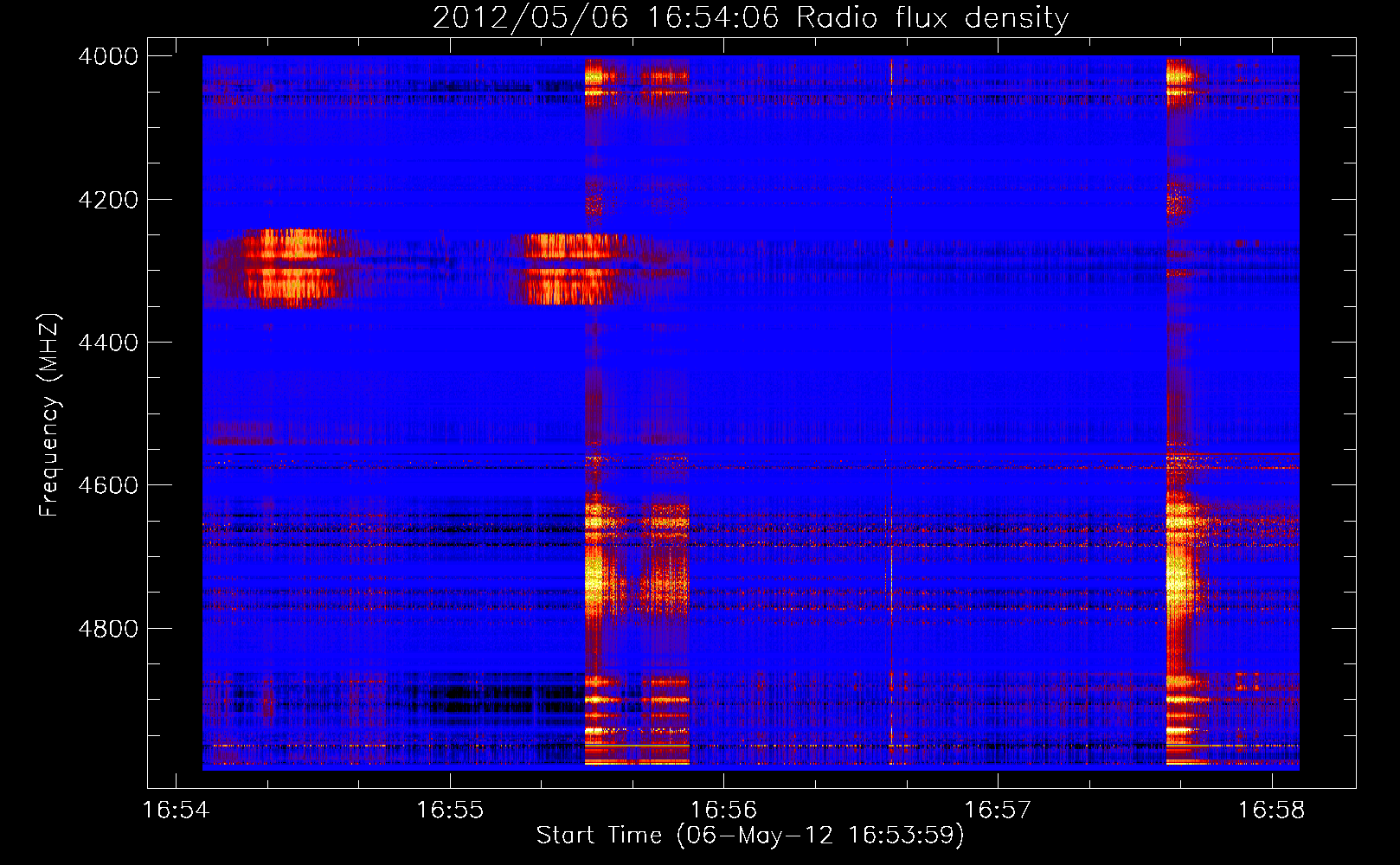
Task: Click the 'Start Time (06-May-12 16:53:59)' label
Action: pyautogui.click(x=749, y=836)
